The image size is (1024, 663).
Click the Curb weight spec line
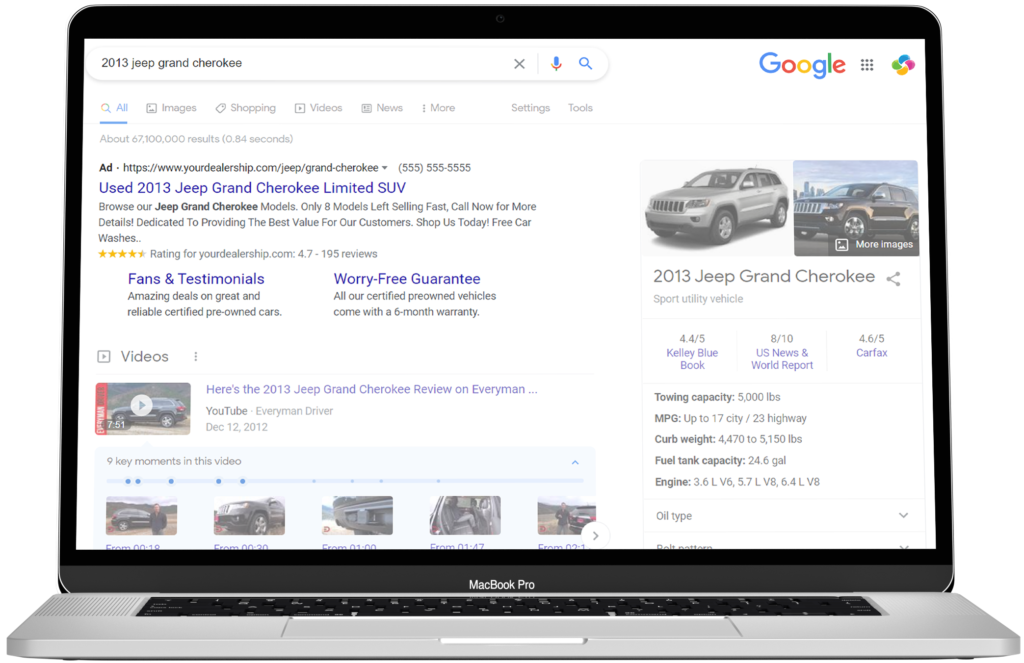point(728,439)
